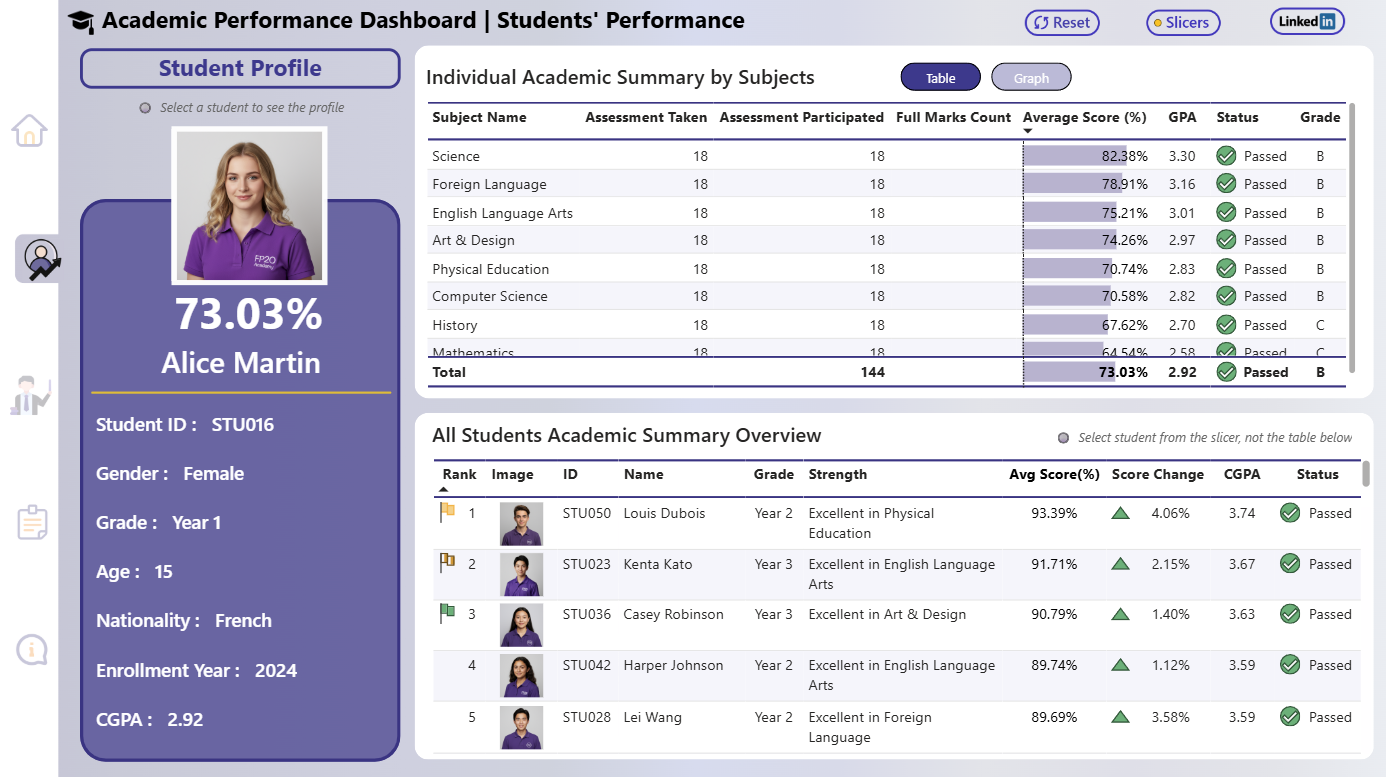Sort by the Average Score (%) column arrow

pyautogui.click(x=1028, y=131)
